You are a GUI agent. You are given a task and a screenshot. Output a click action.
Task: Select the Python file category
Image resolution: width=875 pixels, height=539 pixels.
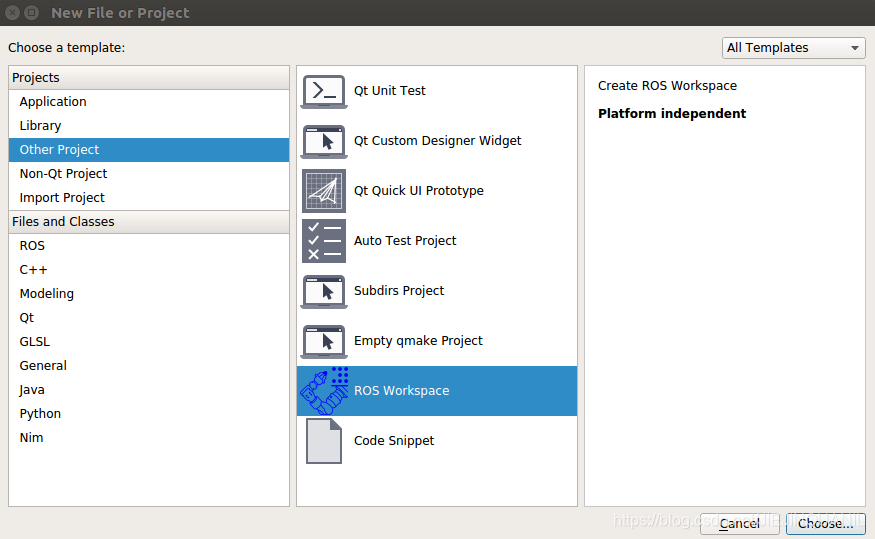149,413
